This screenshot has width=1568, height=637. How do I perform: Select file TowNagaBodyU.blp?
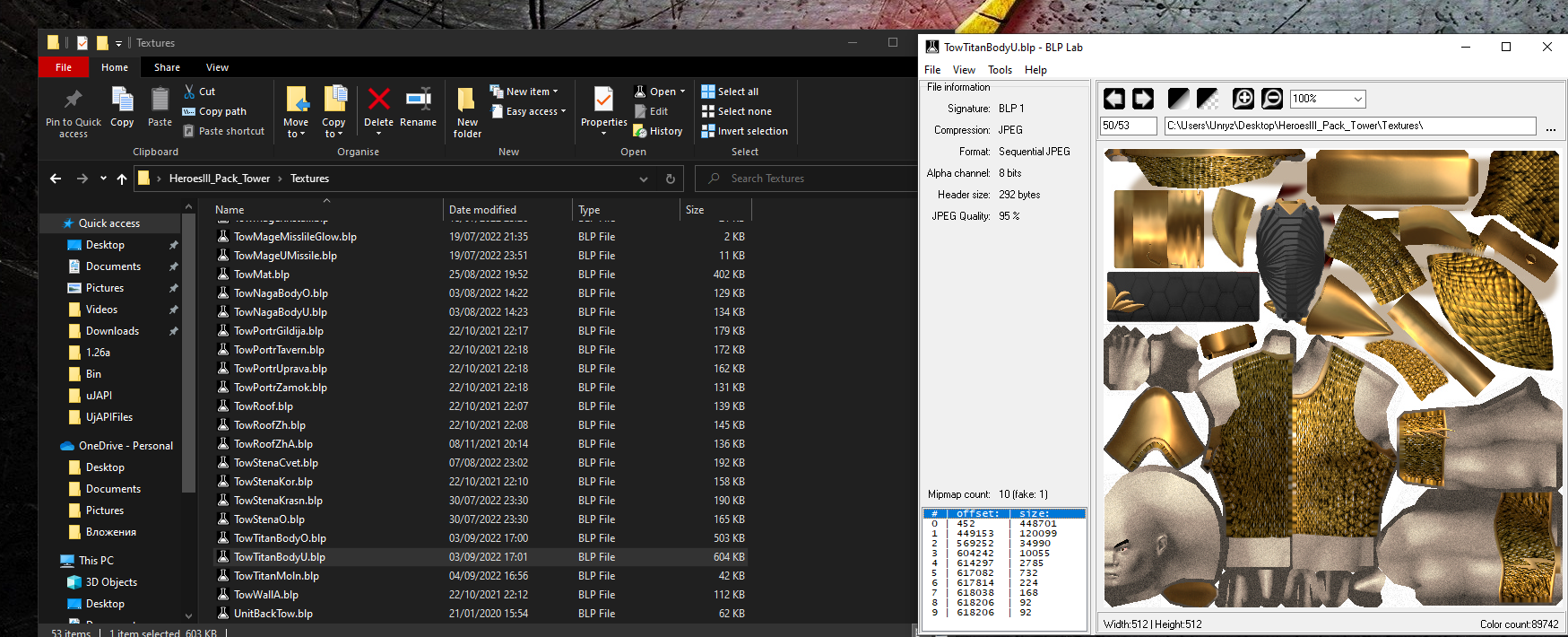coord(281,312)
